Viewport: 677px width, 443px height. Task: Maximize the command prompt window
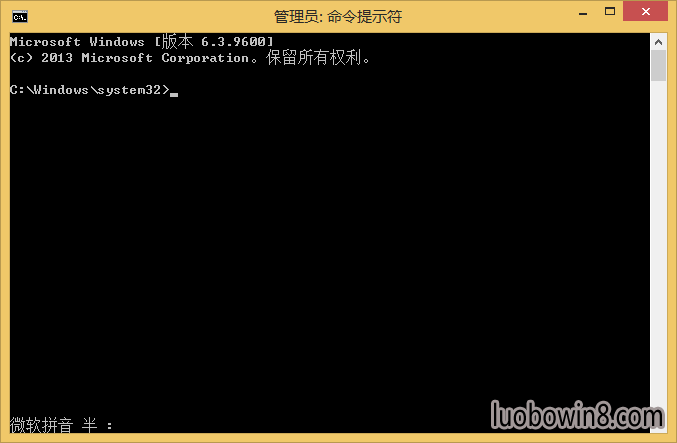point(610,12)
